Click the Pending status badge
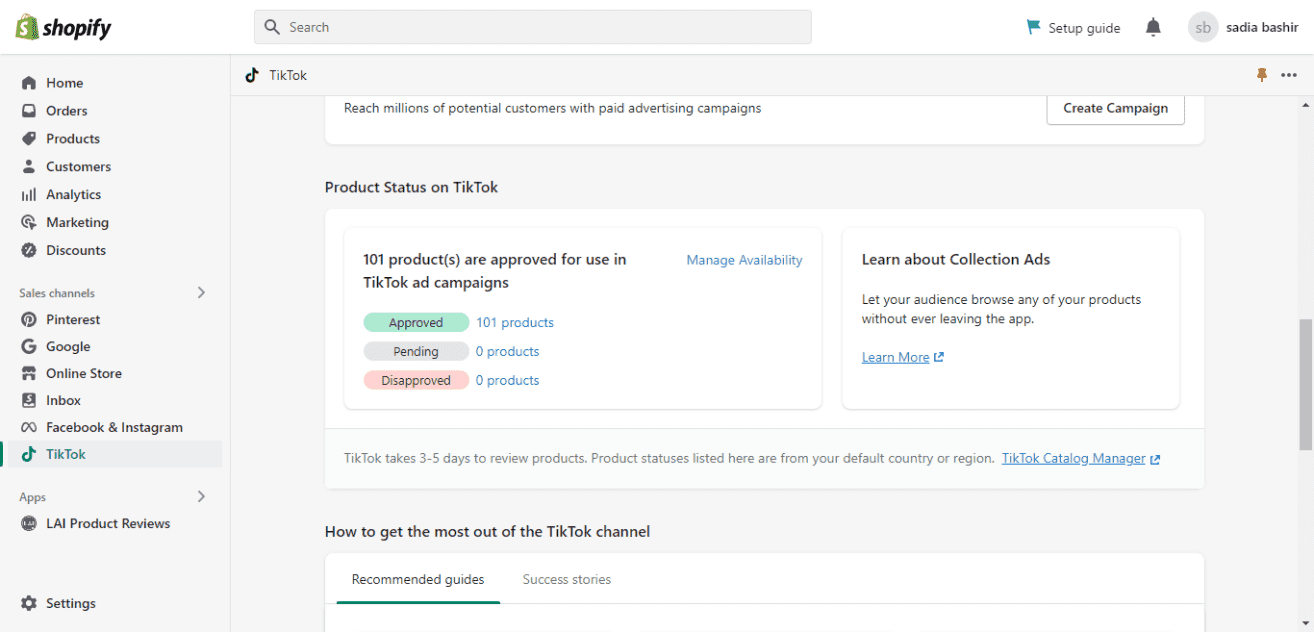 click(x=416, y=352)
